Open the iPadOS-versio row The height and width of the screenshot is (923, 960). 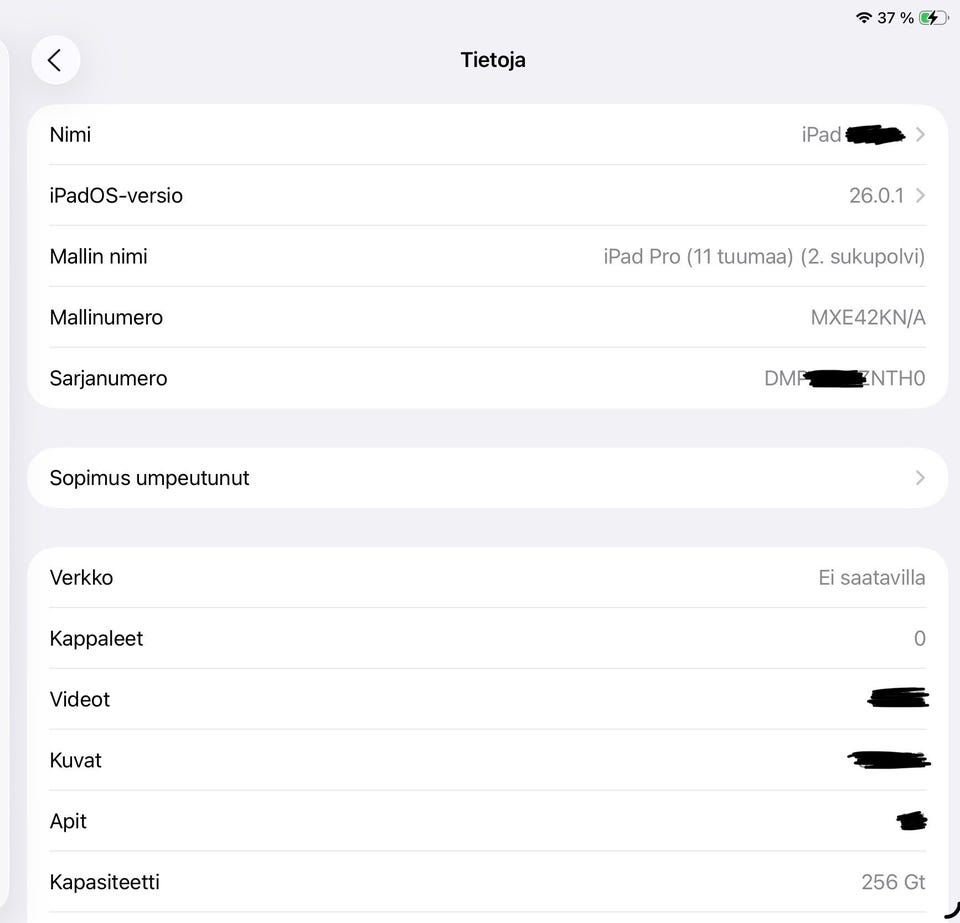487,196
